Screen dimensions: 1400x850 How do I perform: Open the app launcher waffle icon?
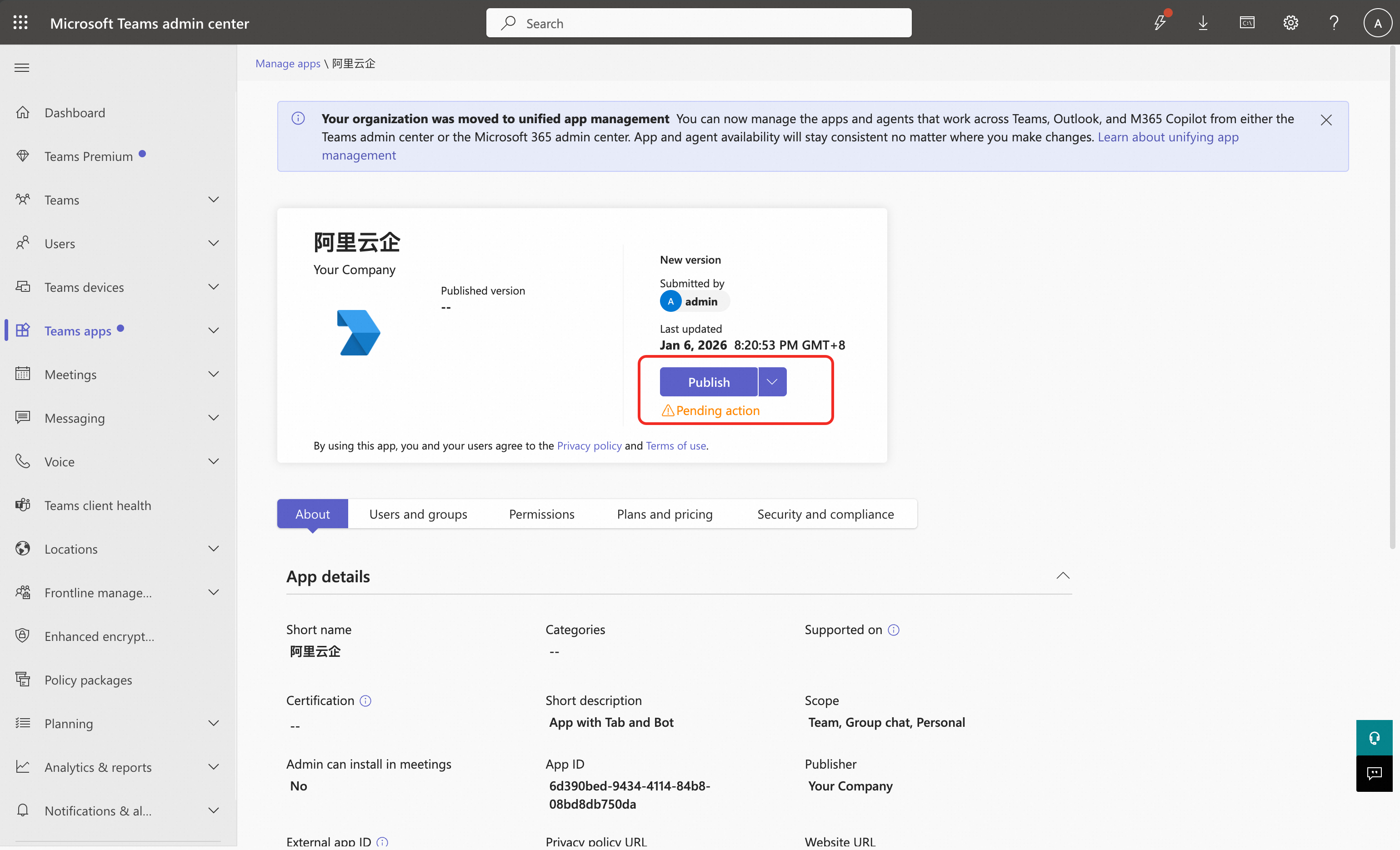coord(20,23)
